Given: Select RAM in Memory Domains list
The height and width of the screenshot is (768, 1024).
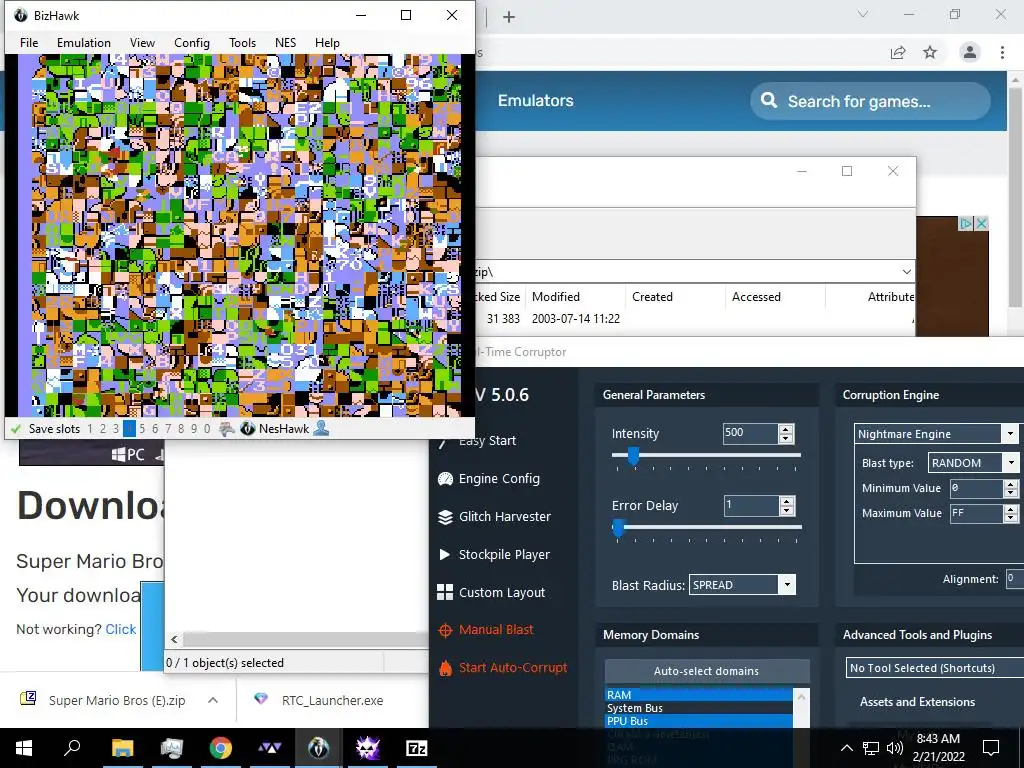Looking at the screenshot, I should click(x=699, y=695).
